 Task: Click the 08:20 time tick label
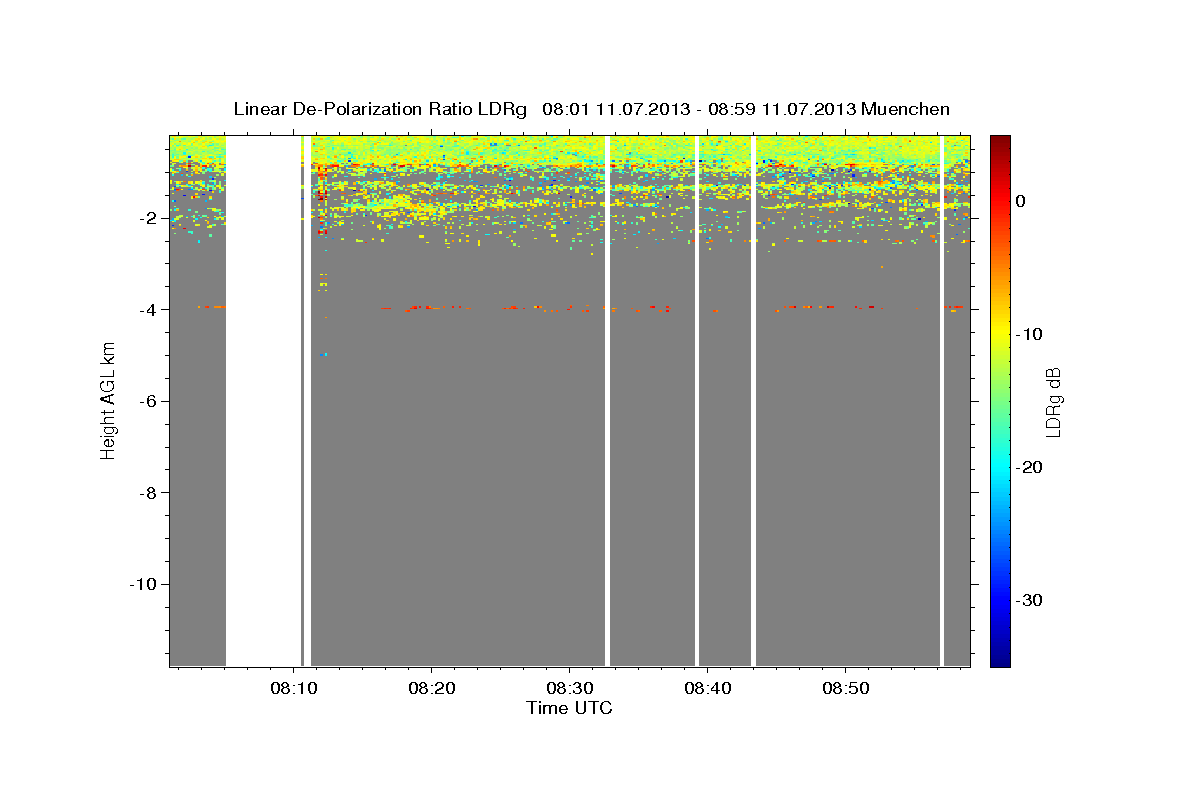pyautogui.click(x=431, y=688)
